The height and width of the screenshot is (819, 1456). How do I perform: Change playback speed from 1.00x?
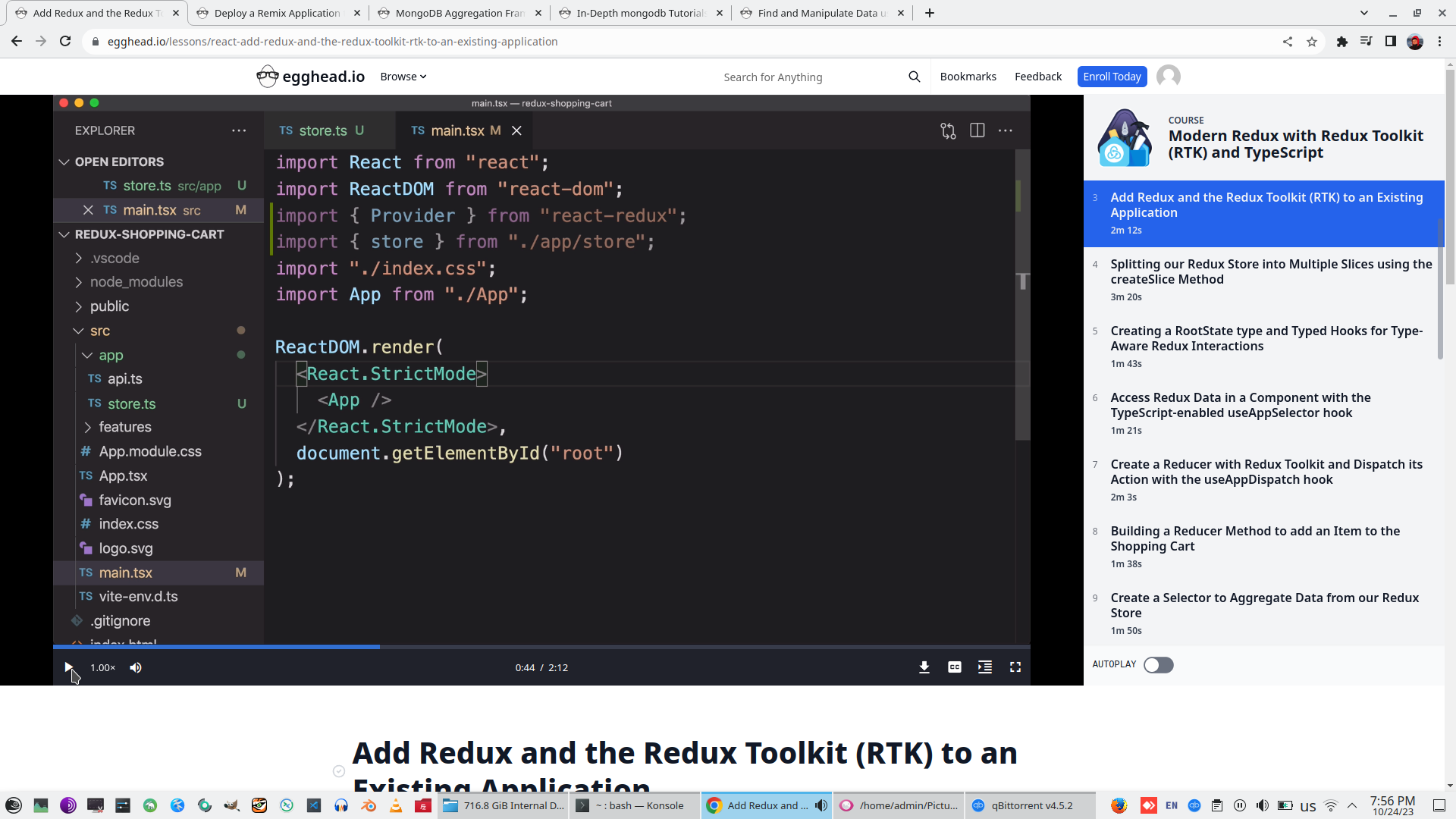[102, 667]
